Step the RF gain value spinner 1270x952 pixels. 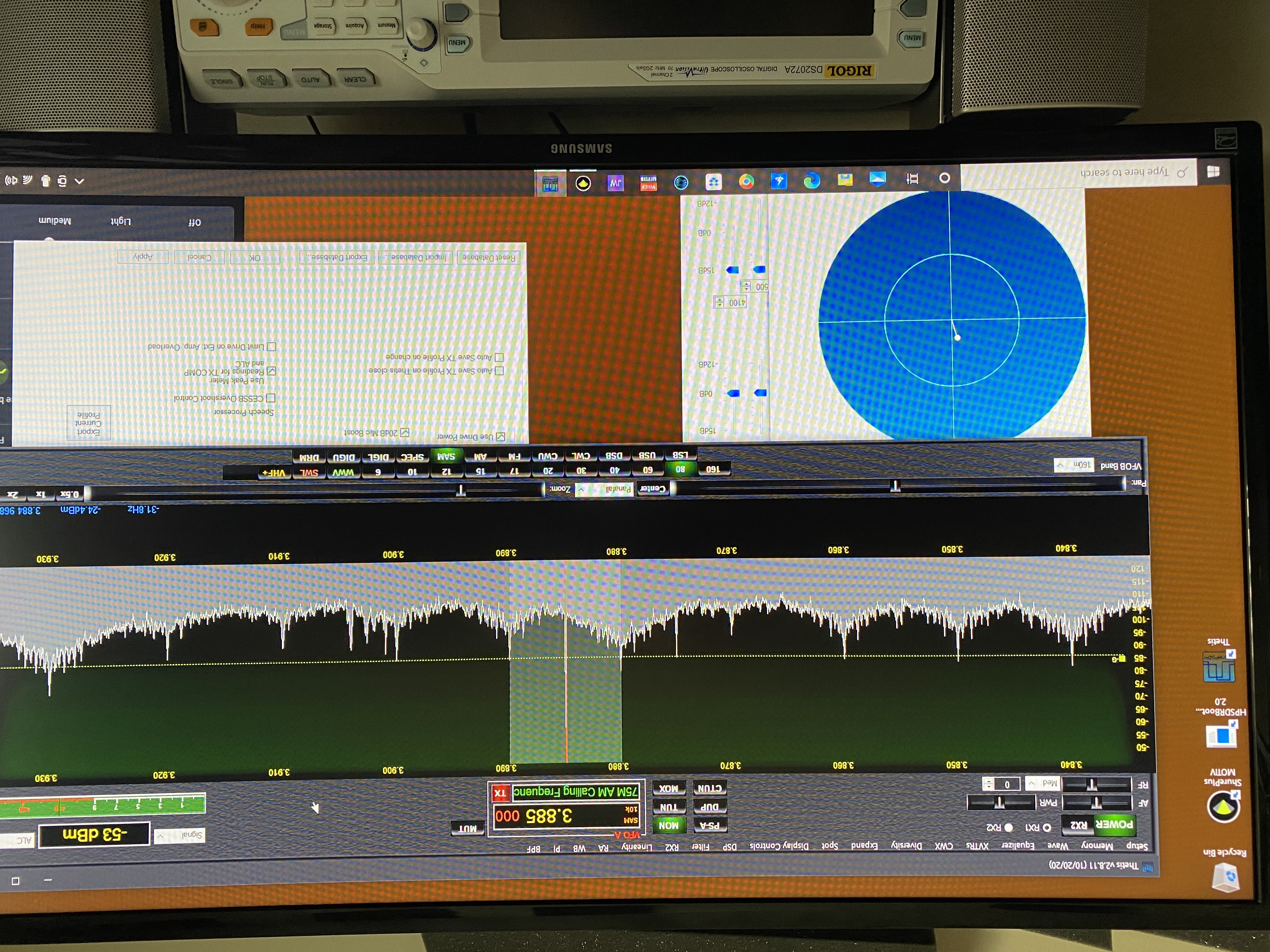tap(987, 784)
